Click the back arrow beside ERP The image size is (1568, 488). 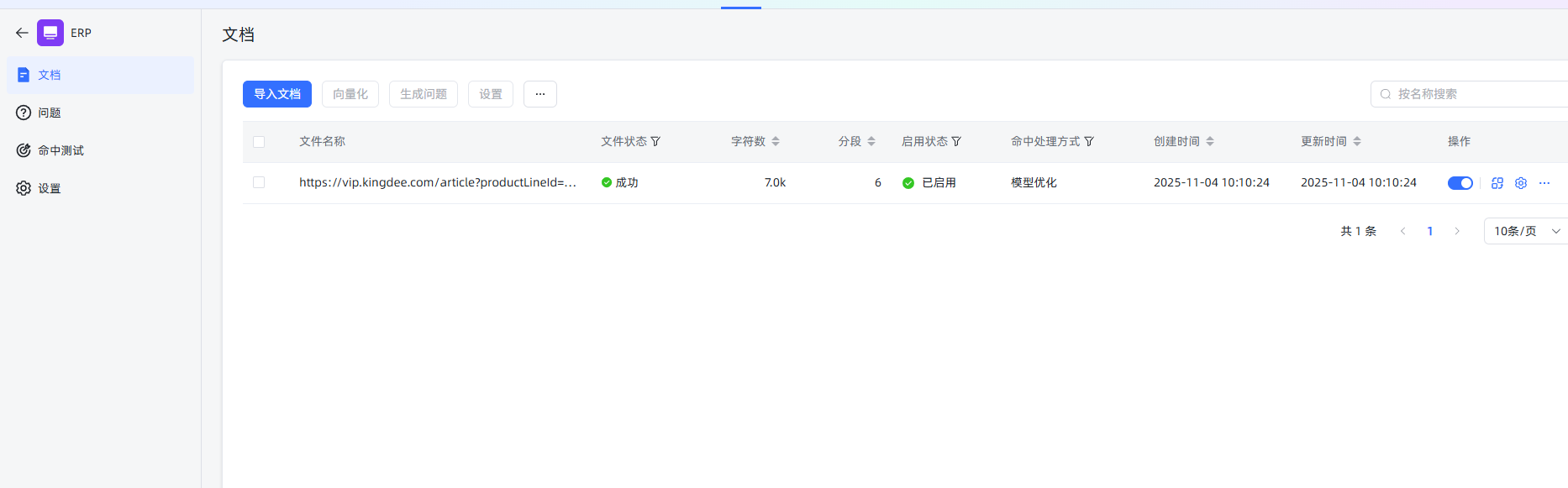point(22,33)
